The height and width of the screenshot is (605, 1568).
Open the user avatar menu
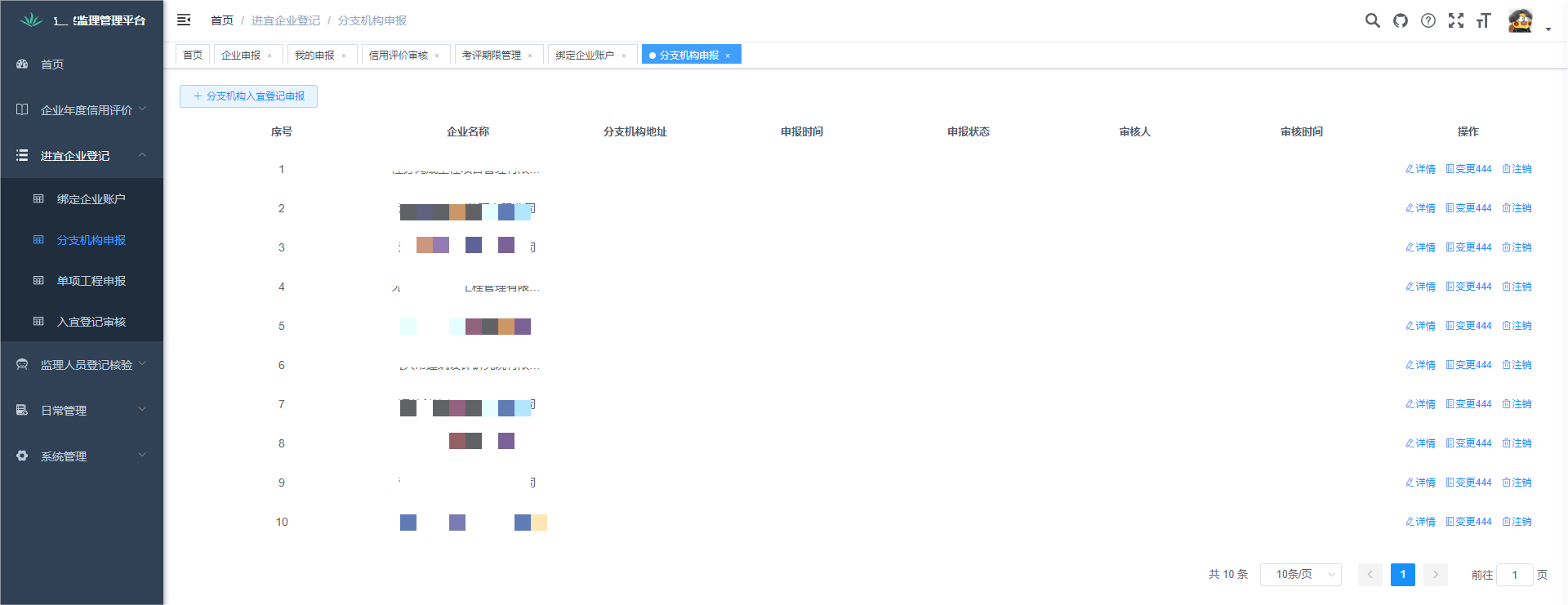click(x=1521, y=21)
